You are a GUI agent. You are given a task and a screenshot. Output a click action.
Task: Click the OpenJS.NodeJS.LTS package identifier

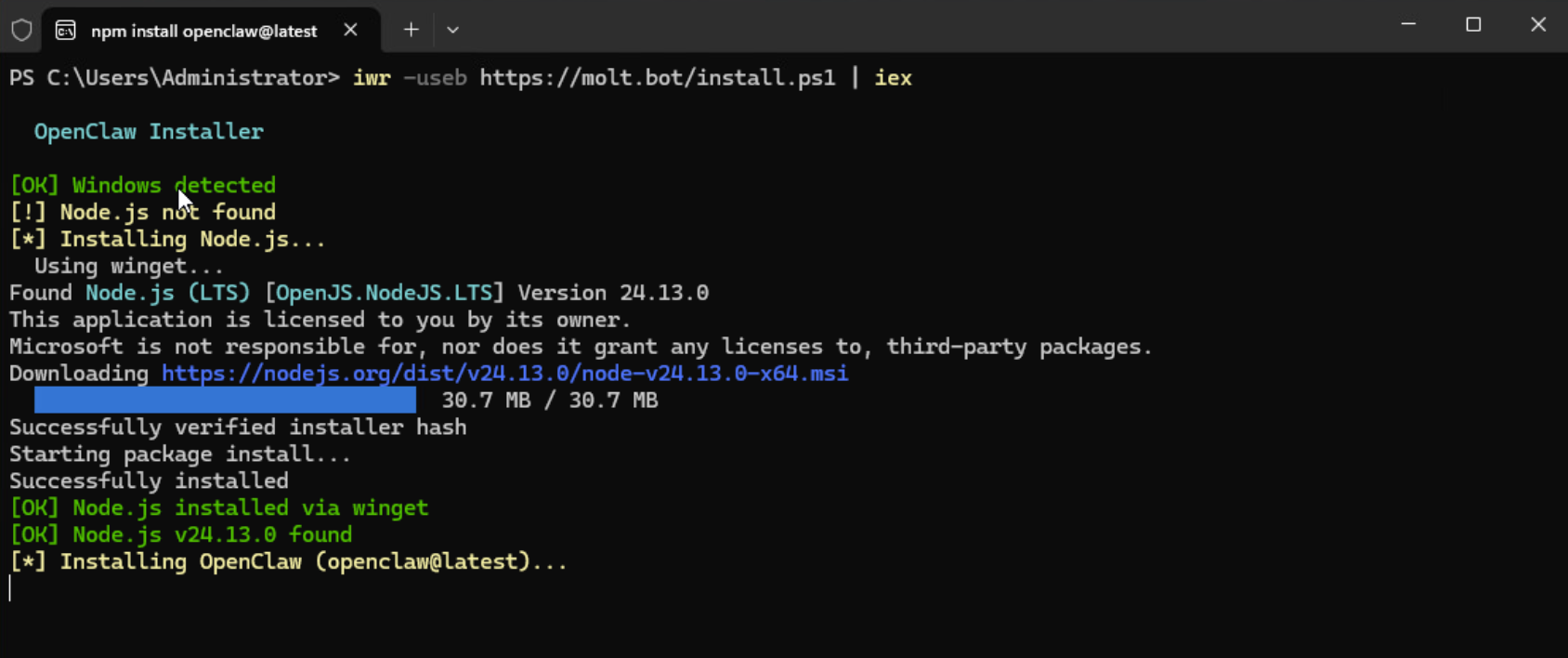click(385, 293)
